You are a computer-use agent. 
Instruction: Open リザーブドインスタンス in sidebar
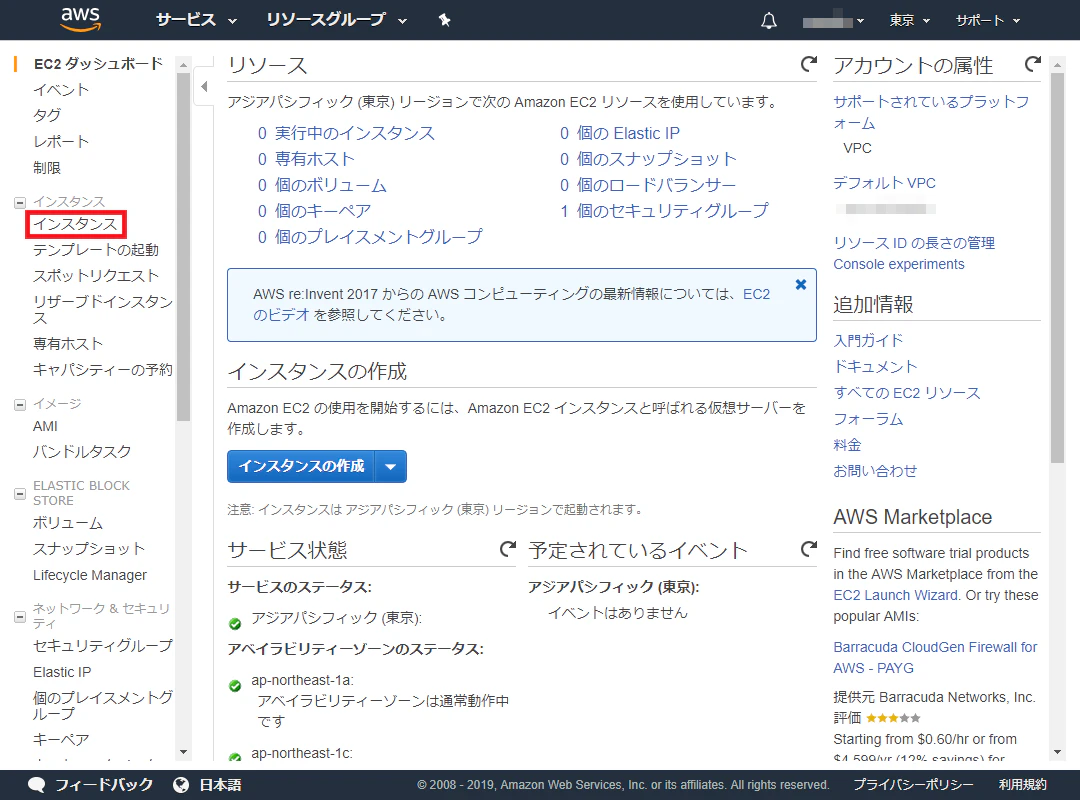click(103, 309)
